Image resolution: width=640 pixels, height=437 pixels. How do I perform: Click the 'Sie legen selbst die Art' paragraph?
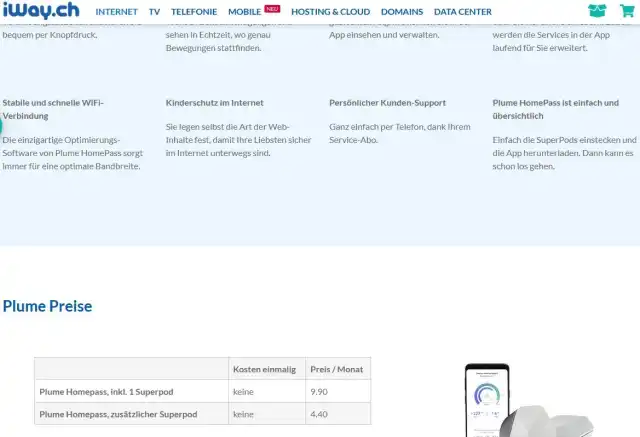coord(238,140)
